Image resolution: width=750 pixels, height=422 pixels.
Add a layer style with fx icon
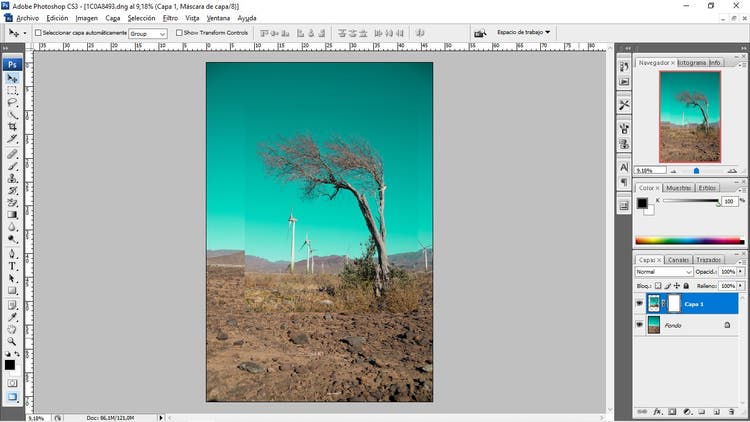(x=658, y=411)
